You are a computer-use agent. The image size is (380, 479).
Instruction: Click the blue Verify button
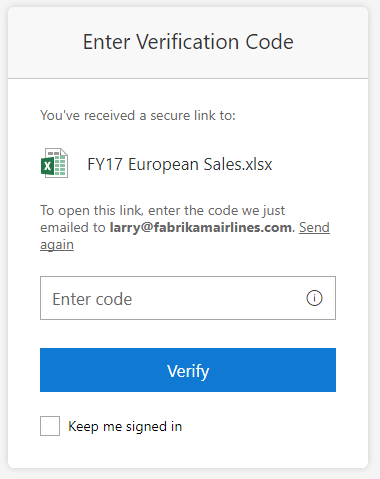(188, 370)
